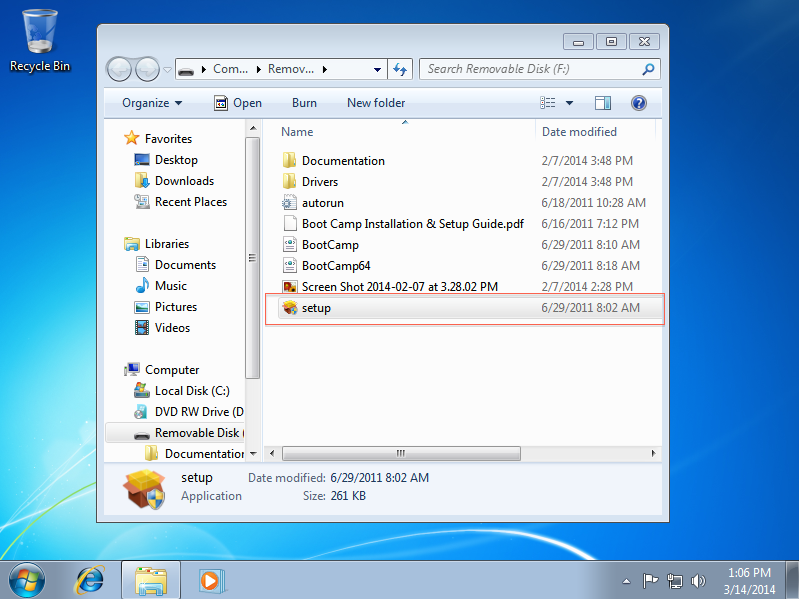Open the recent pages dropdown arrow
This screenshot has height=599, width=799.
click(167, 70)
